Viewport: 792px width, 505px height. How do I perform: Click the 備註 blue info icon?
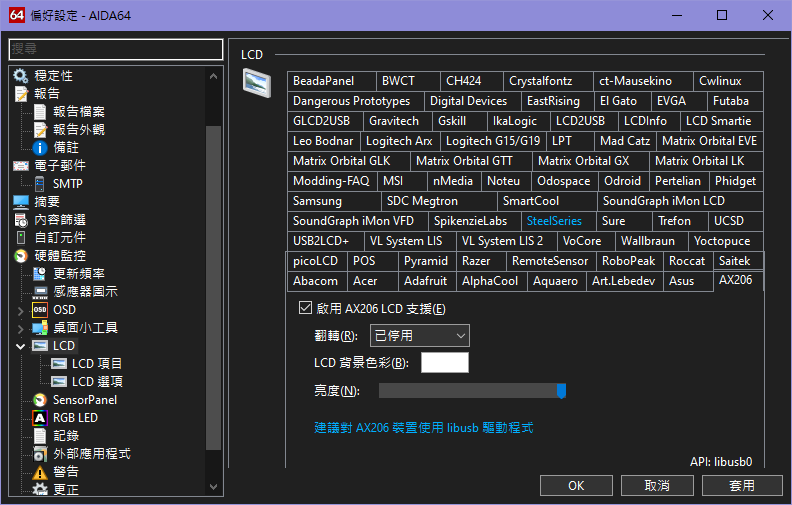[x=40, y=147]
